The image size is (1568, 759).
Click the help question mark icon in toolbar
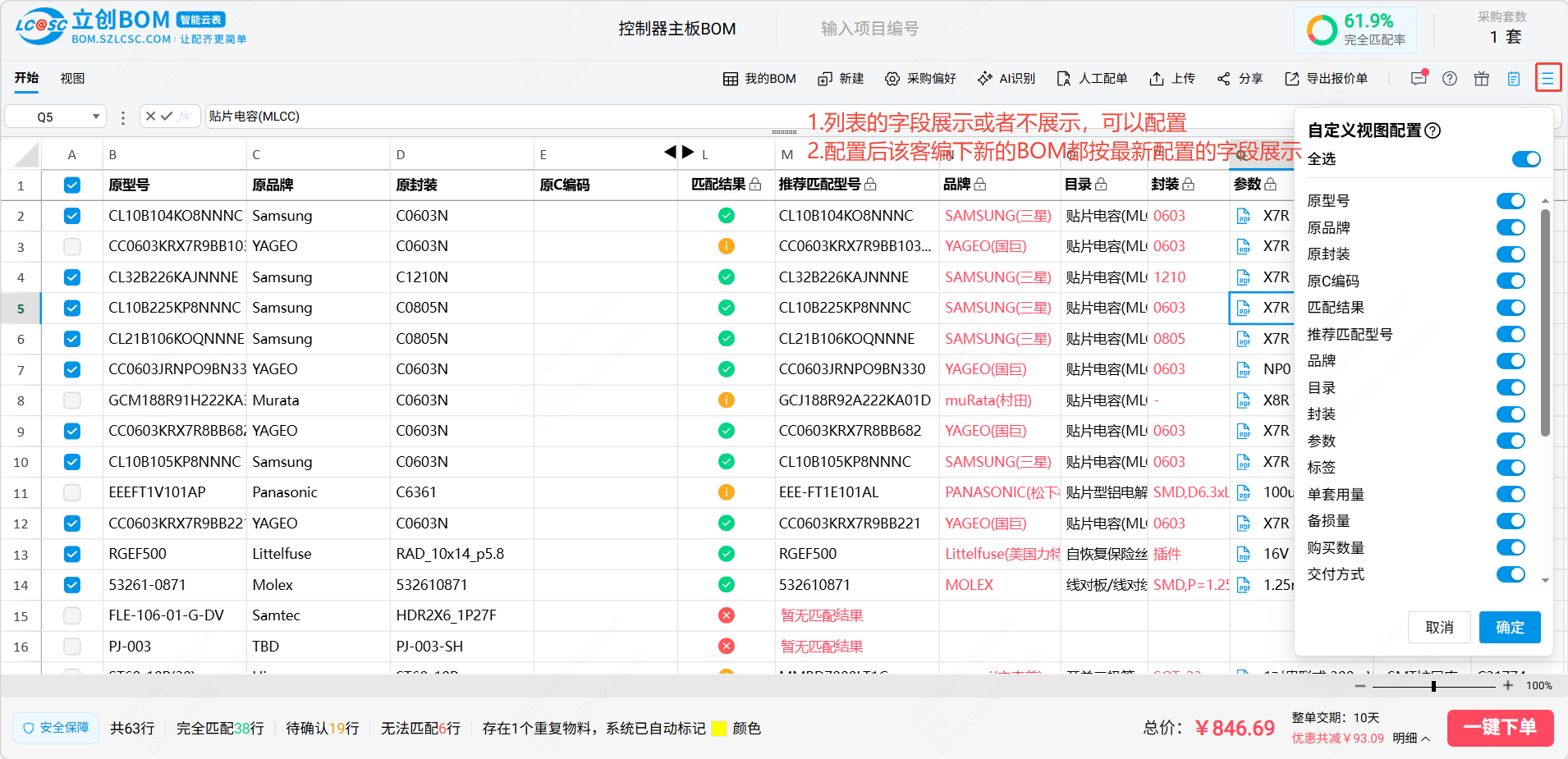pos(1450,79)
